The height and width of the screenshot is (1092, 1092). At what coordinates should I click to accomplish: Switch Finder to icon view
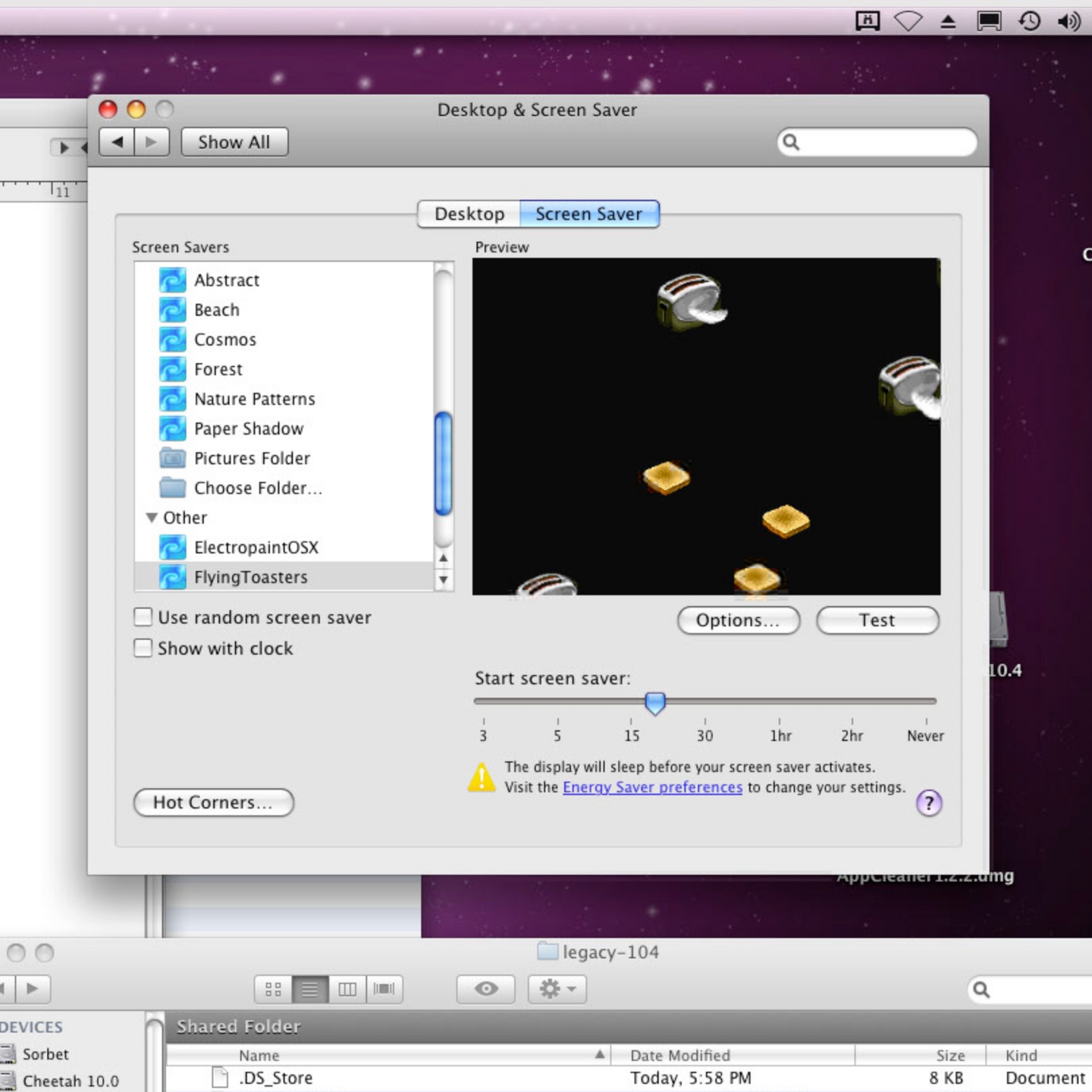[x=273, y=989]
